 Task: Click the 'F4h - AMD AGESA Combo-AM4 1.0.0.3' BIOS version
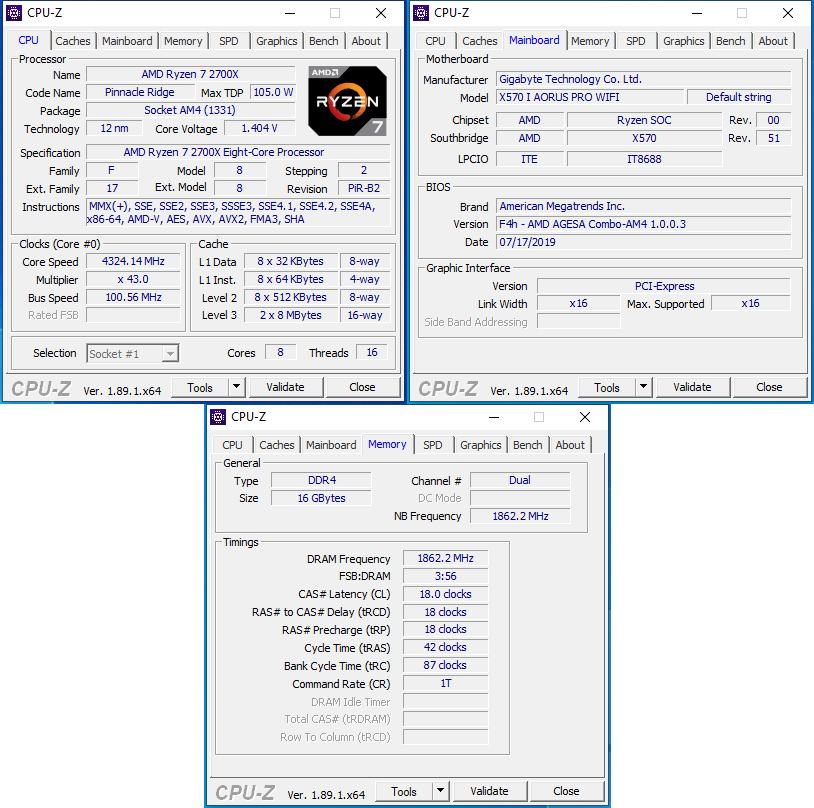[644, 224]
